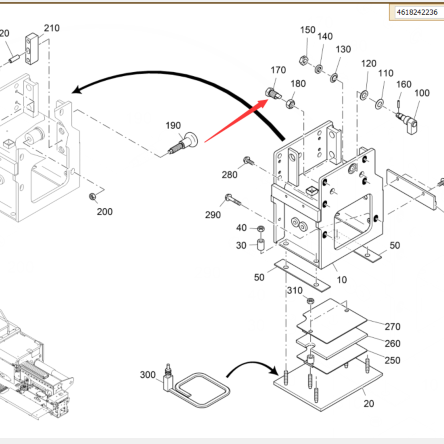Select callout number 210 in the diagram
This screenshot has width=444, height=444.
[52, 28]
